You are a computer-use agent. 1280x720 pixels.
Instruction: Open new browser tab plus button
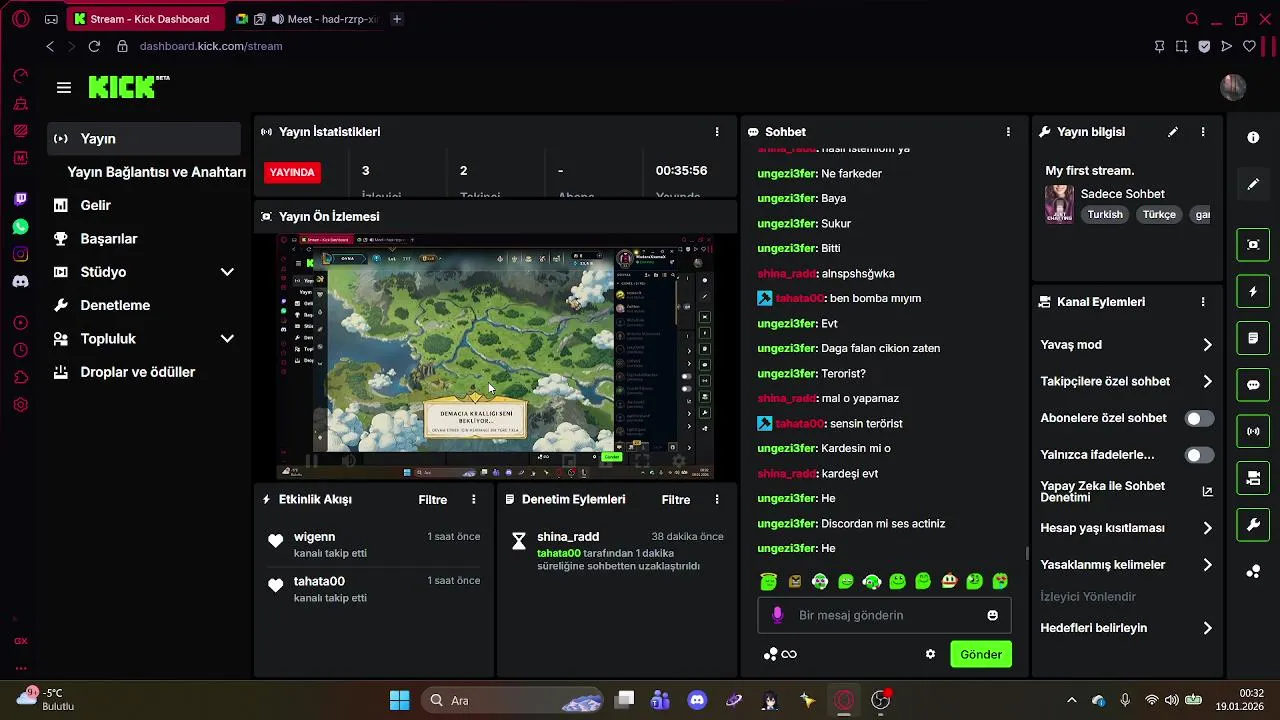(397, 19)
